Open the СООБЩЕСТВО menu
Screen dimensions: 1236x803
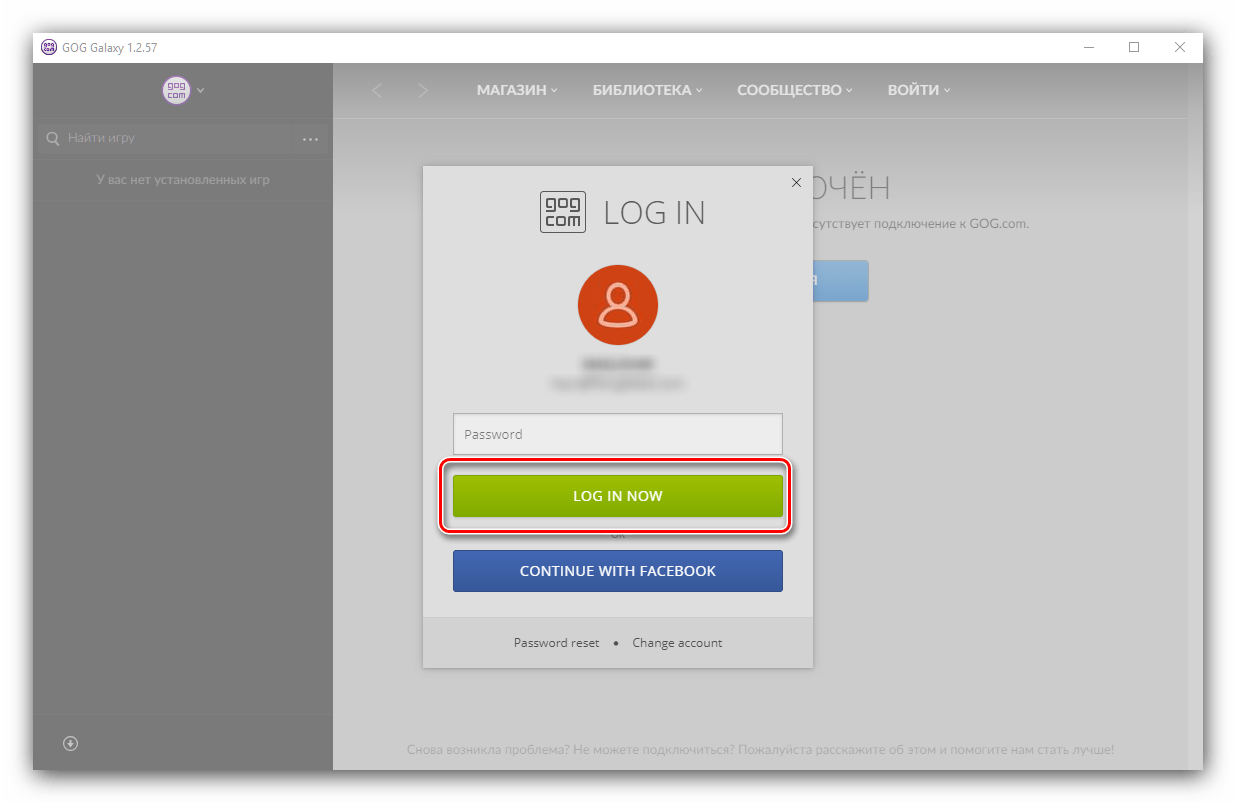point(795,90)
